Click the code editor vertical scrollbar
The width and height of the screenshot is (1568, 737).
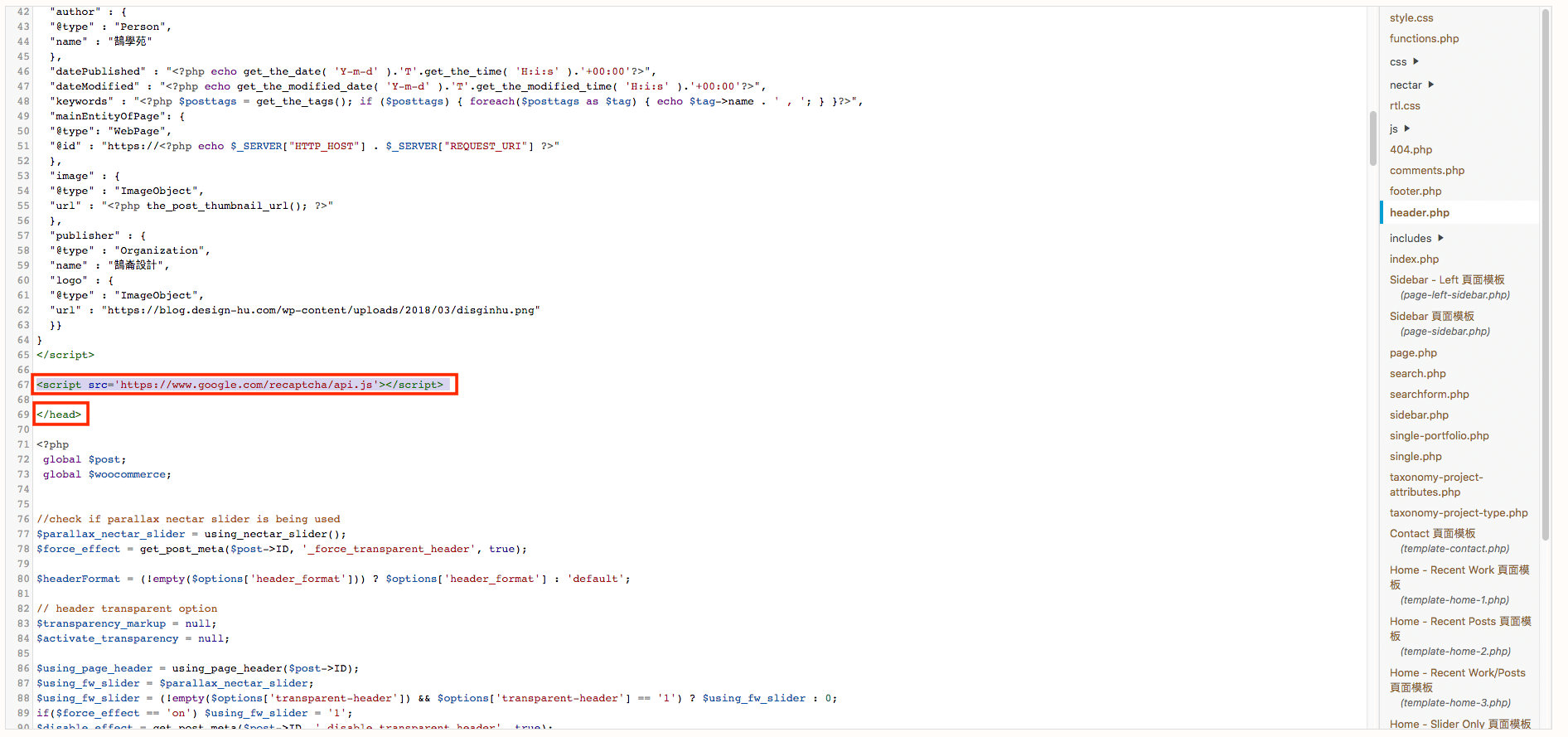point(1373,138)
